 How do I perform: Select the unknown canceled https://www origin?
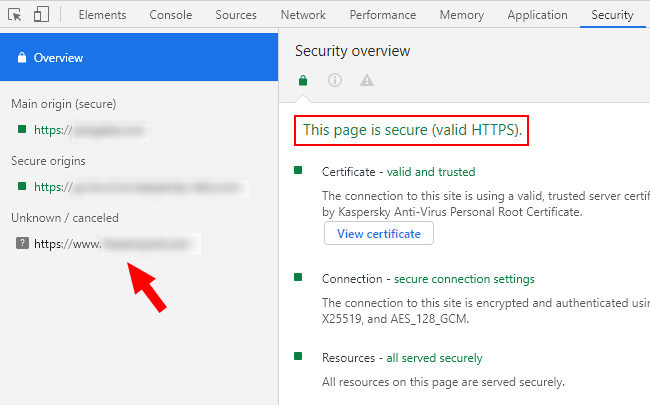pyautogui.click(x=117, y=244)
